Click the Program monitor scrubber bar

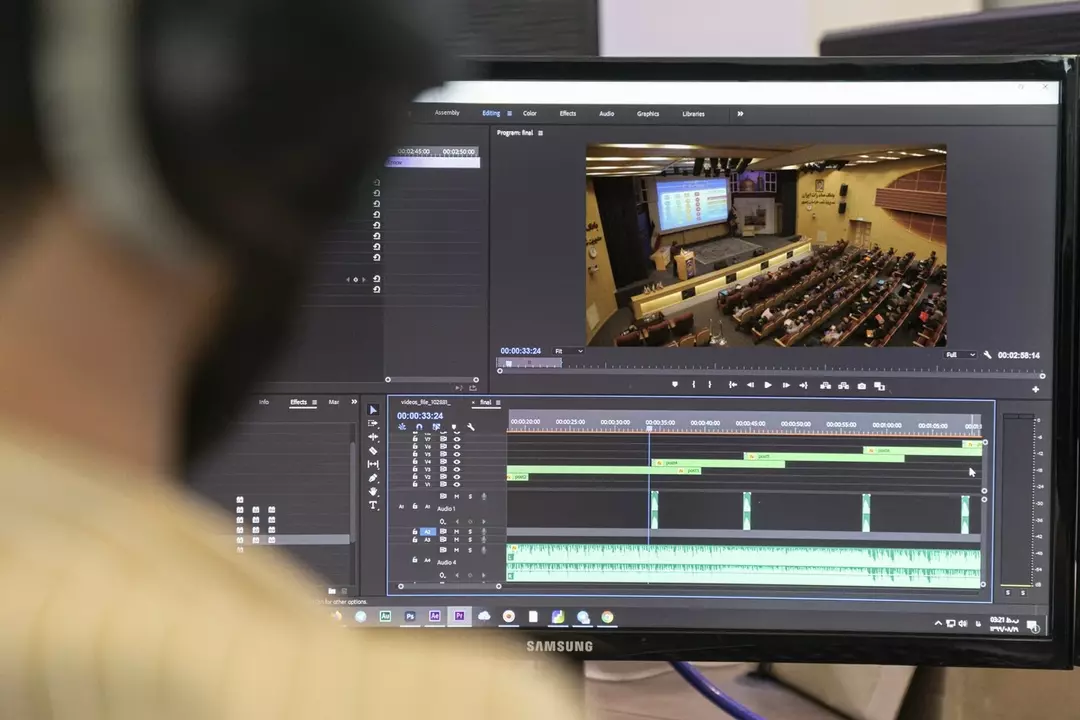(x=771, y=374)
